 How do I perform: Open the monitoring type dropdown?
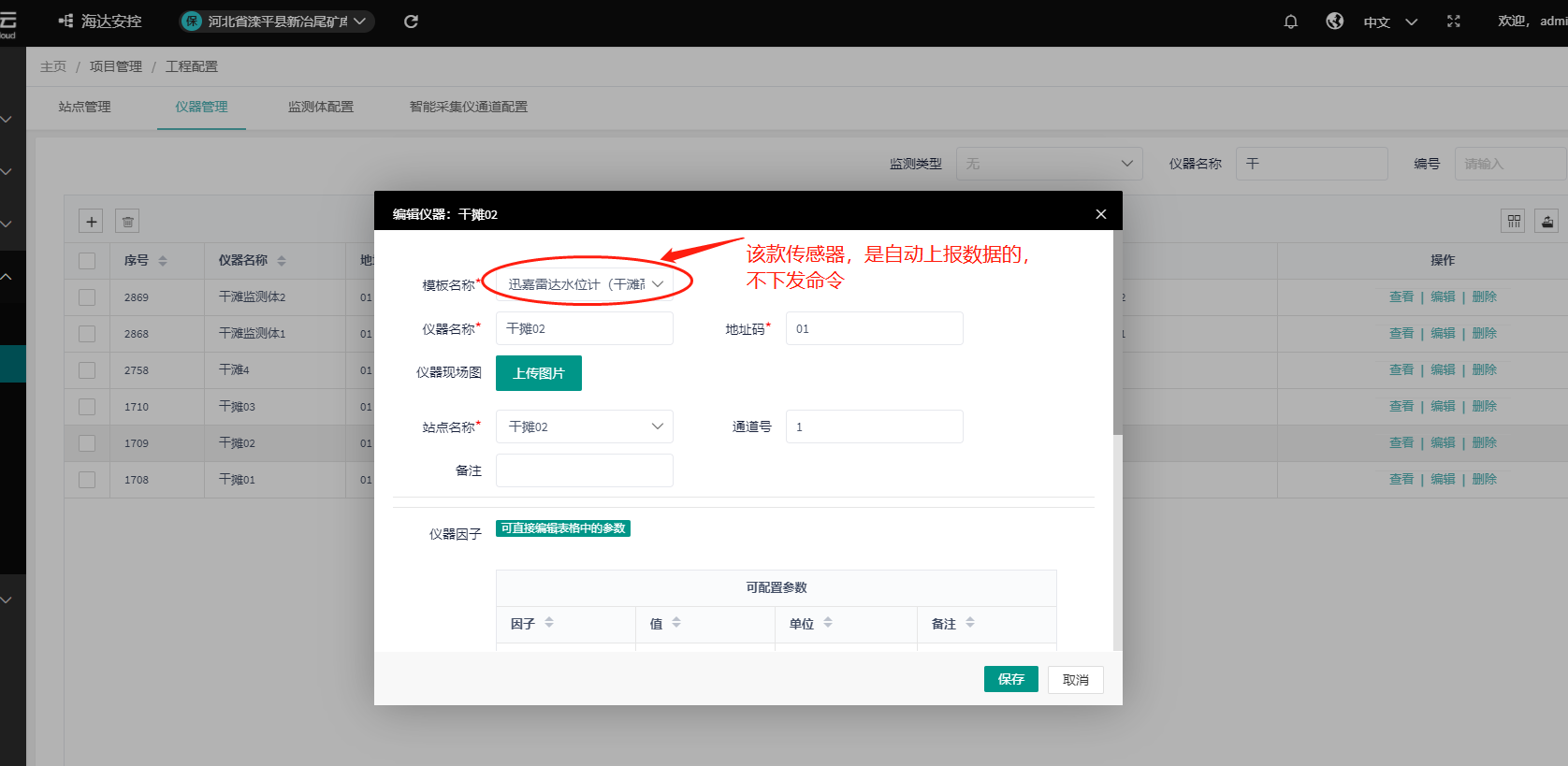[x=1049, y=164]
